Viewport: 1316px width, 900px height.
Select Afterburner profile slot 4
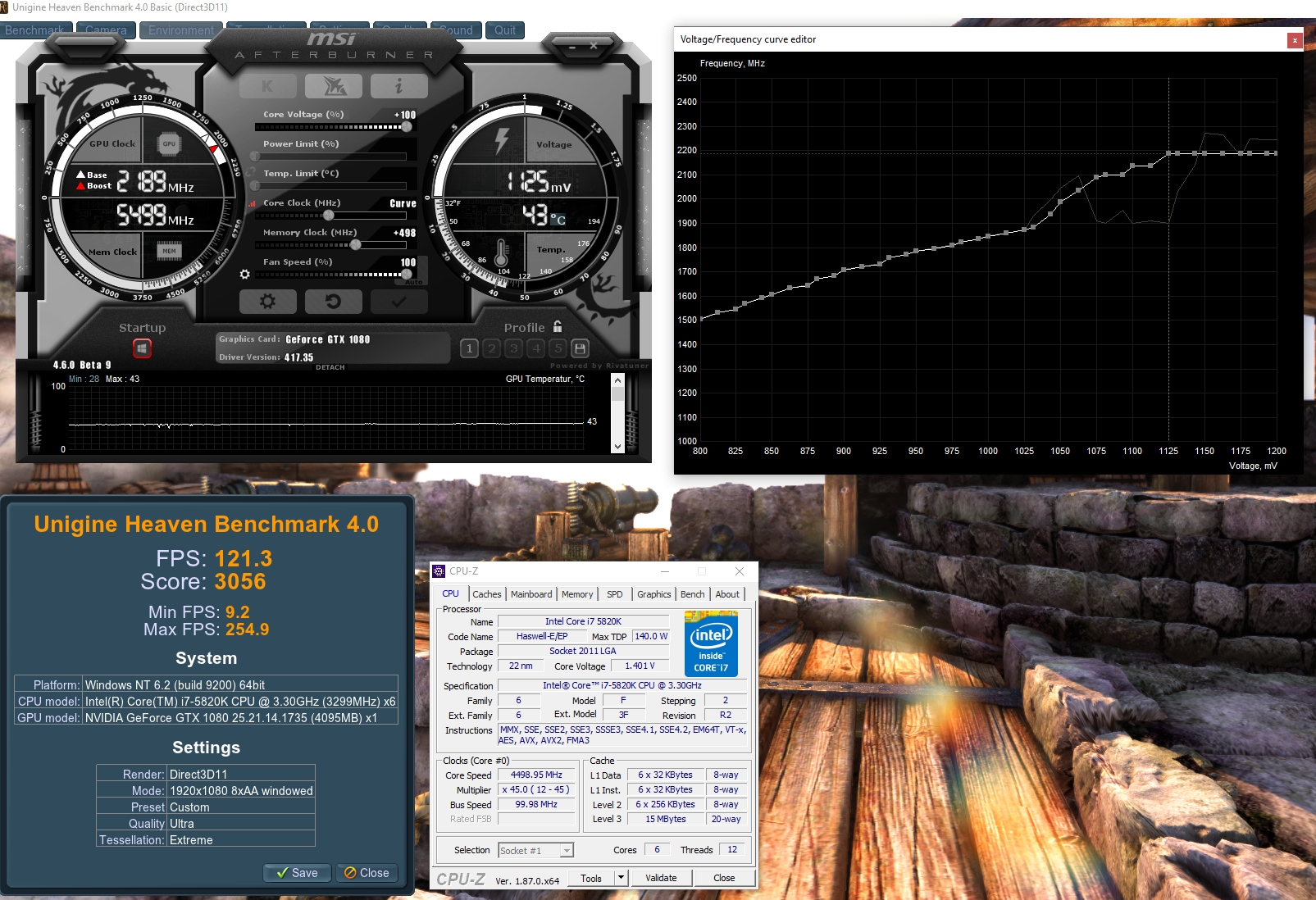click(535, 348)
